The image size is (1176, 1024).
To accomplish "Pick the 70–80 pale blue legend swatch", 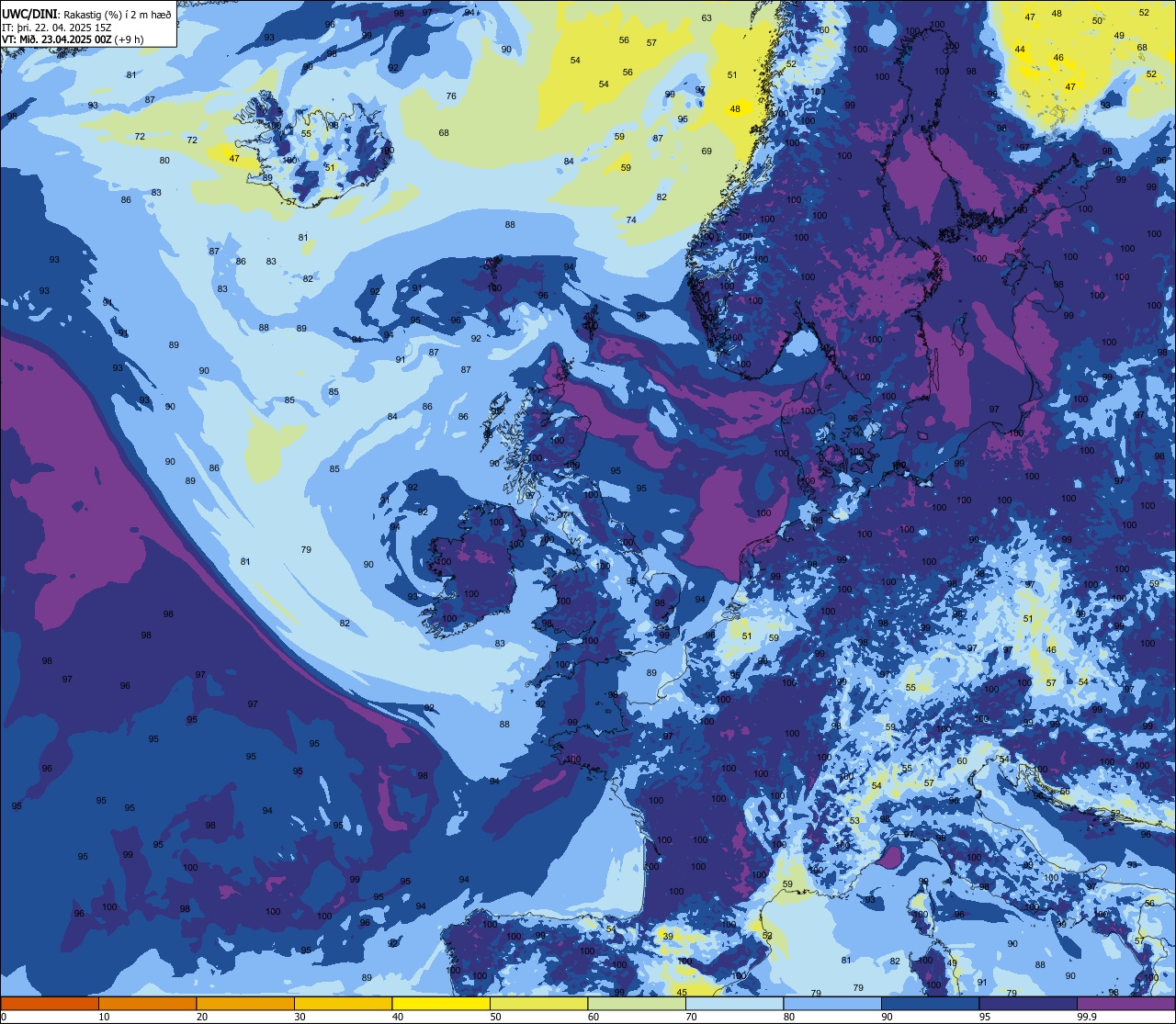I will (x=734, y=1003).
